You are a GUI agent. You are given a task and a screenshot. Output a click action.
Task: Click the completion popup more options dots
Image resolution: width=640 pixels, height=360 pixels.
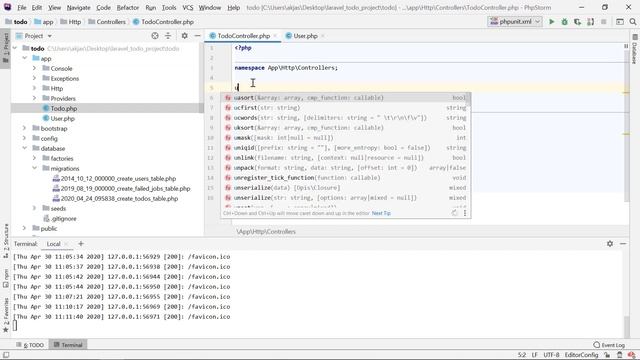point(465,213)
